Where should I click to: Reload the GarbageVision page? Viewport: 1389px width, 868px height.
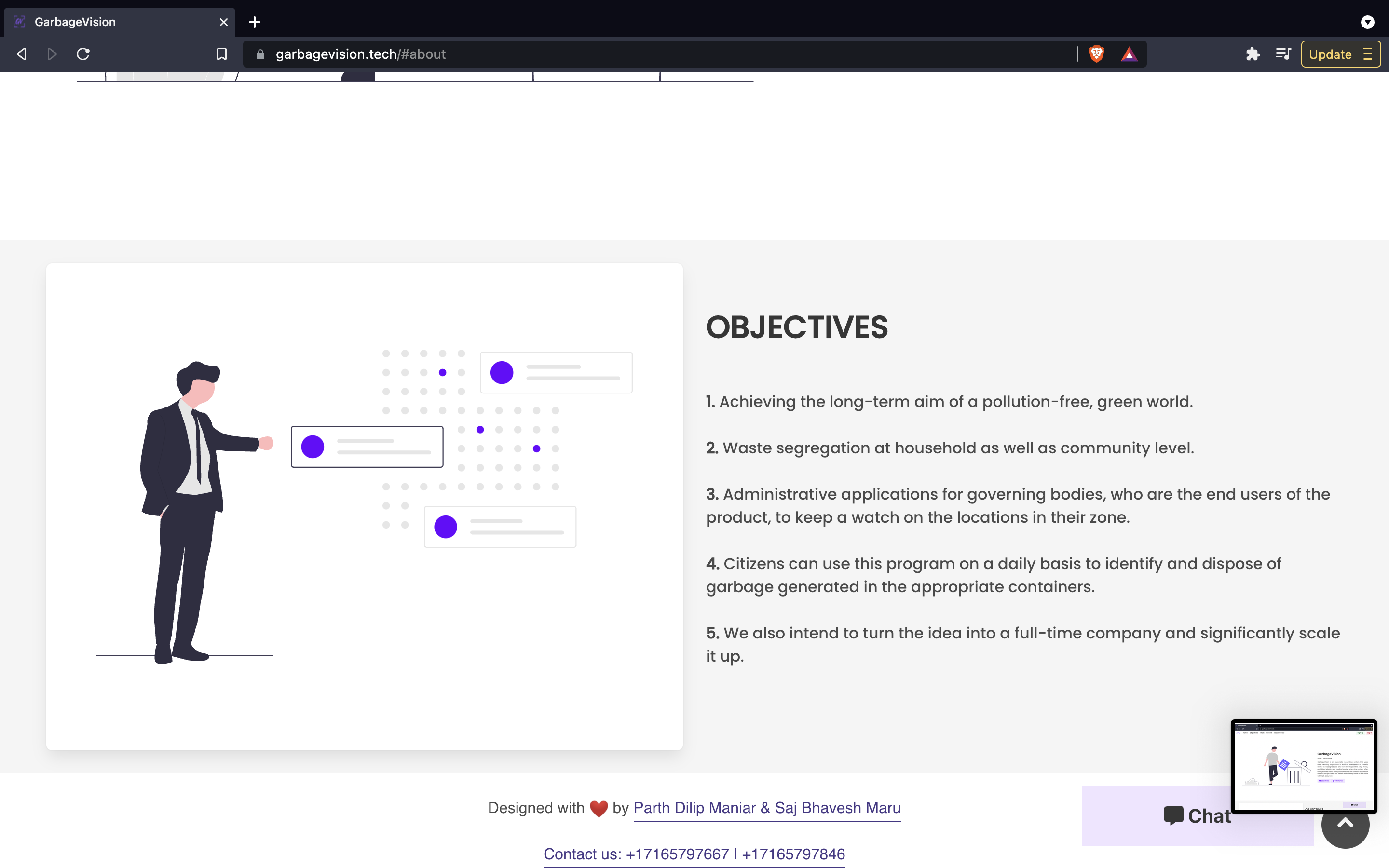83,54
